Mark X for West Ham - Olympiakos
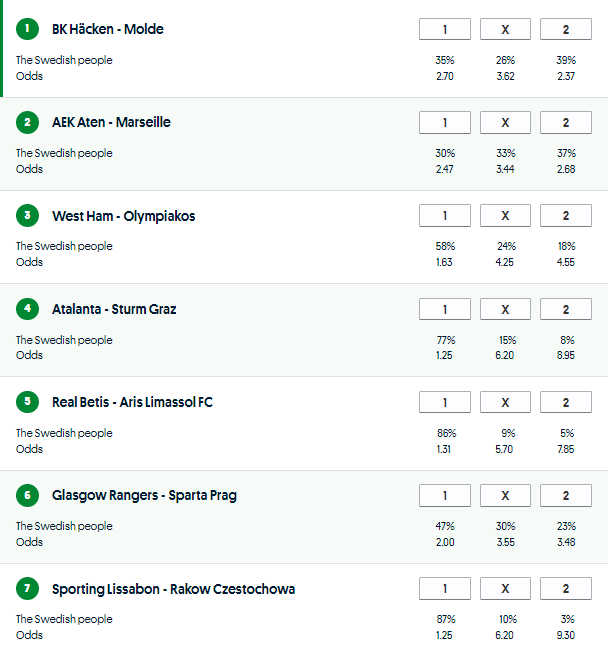The image size is (608, 654). point(505,216)
